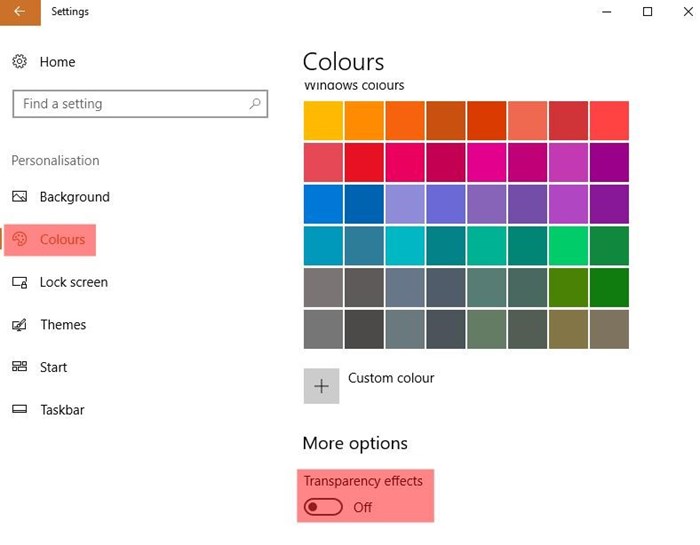Viewport: 700px width, 545px height.
Task: Choose the bright blue swatch in third row
Action: (x=323, y=204)
